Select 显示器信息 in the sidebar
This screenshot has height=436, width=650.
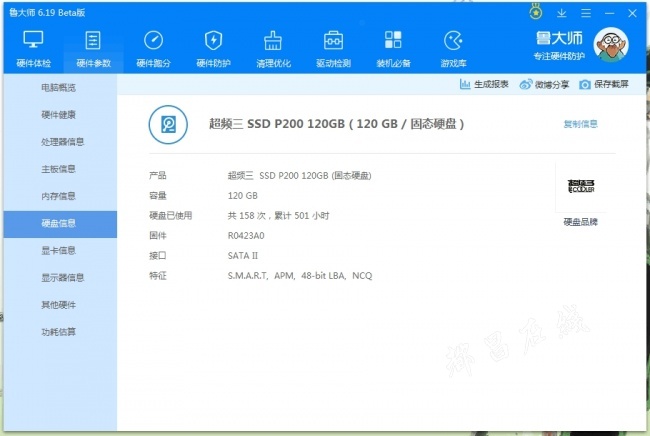(x=63, y=277)
